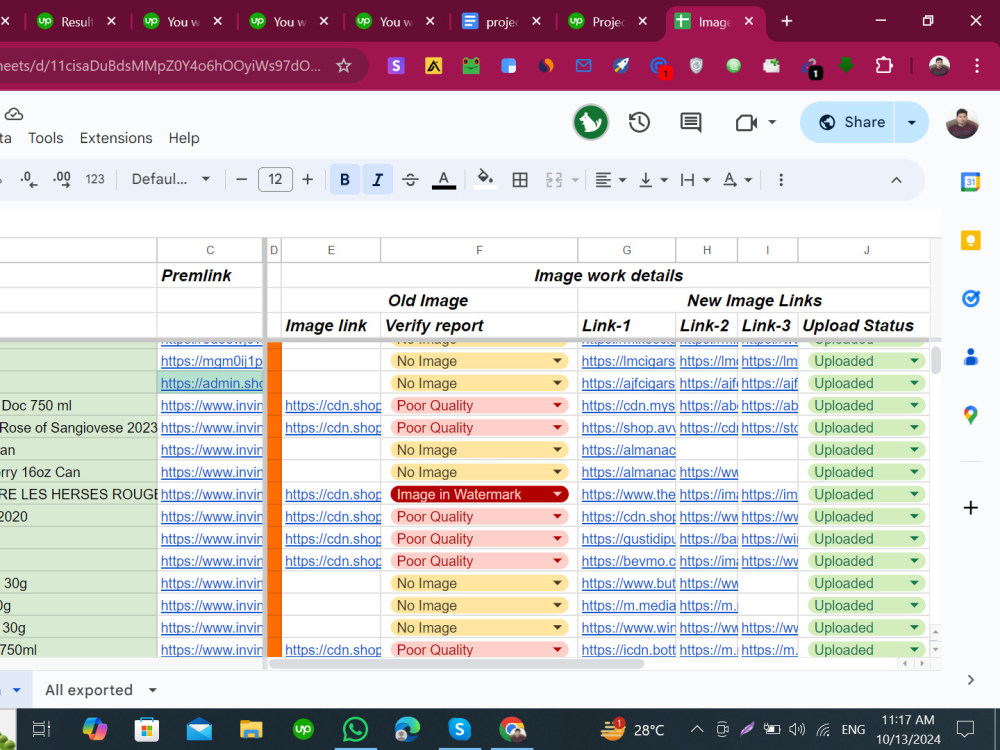Screen dimensions: 1000x750
Task: Open Contacts side panel
Action: coord(971,357)
